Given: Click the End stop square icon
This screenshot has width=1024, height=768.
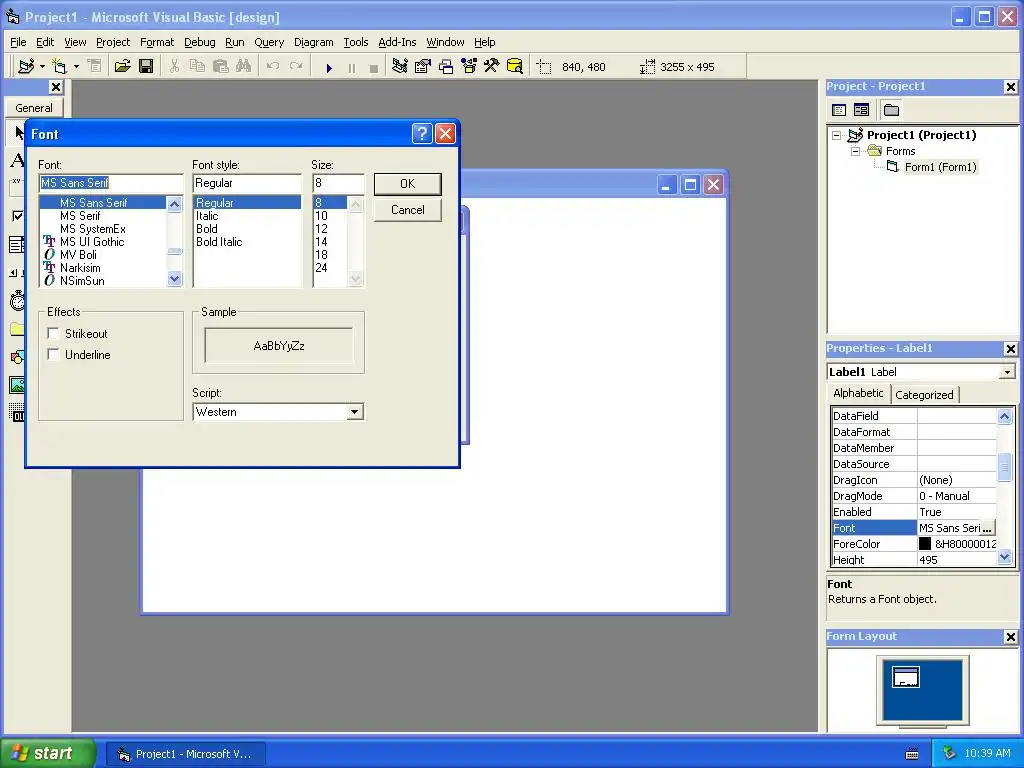Looking at the screenshot, I should point(374,68).
